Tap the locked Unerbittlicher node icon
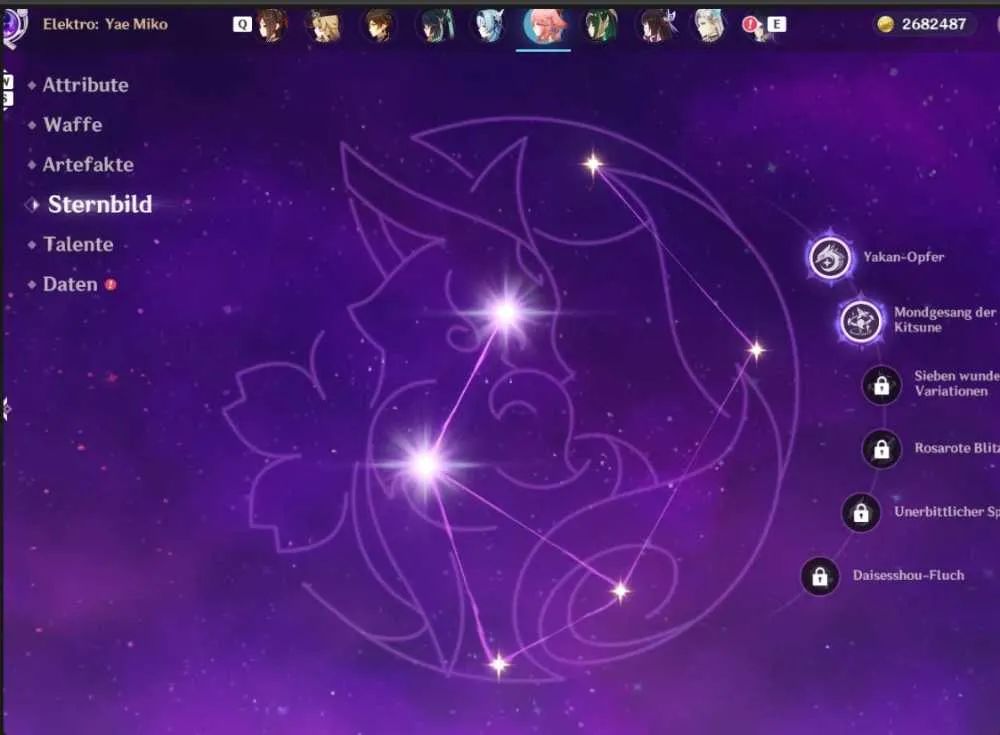The width and height of the screenshot is (1000, 735). 861,512
